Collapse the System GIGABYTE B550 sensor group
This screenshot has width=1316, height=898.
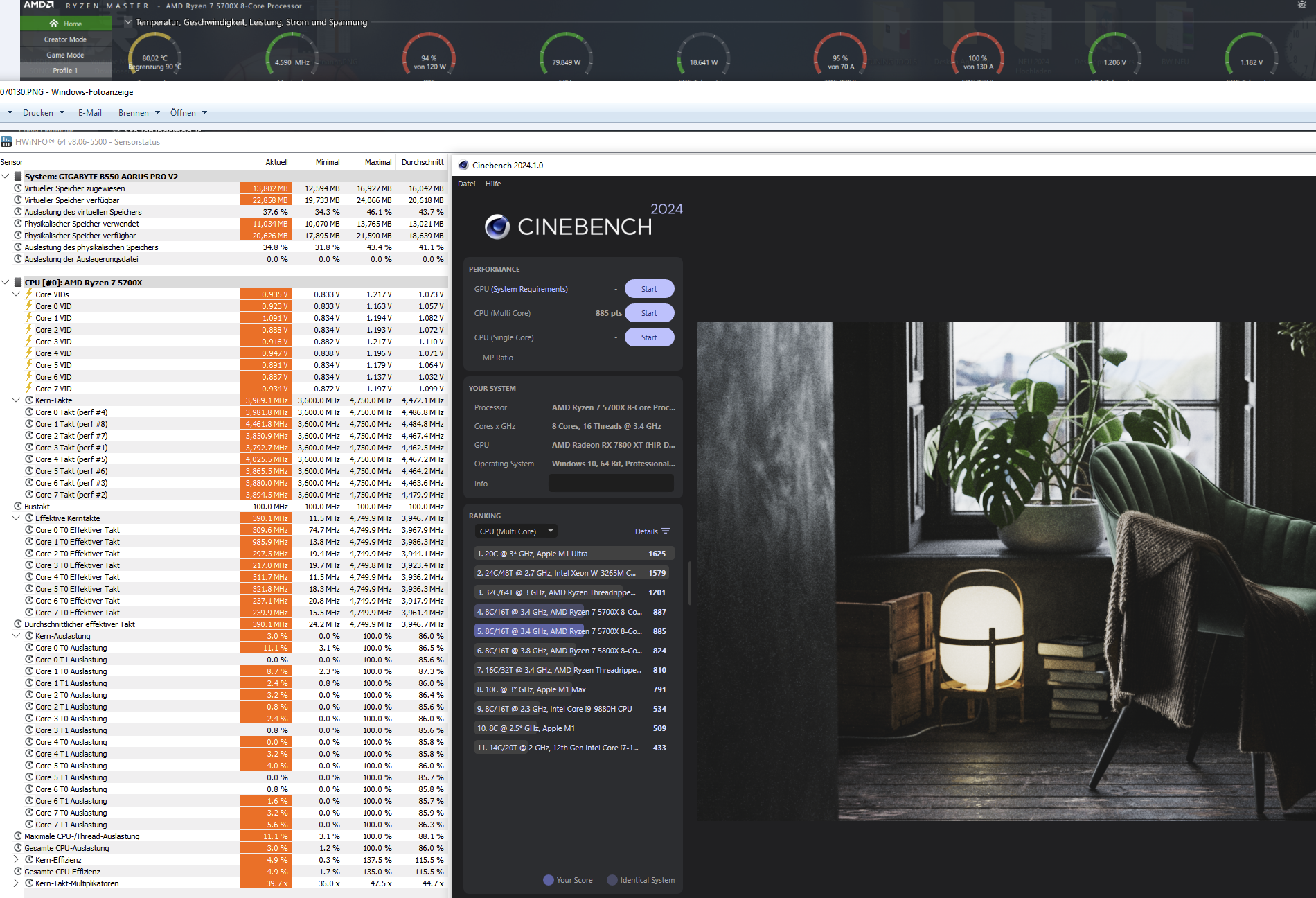5,177
